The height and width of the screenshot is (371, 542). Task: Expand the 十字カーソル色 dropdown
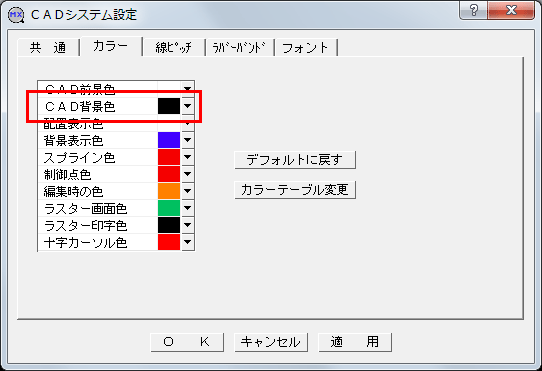click(x=187, y=242)
